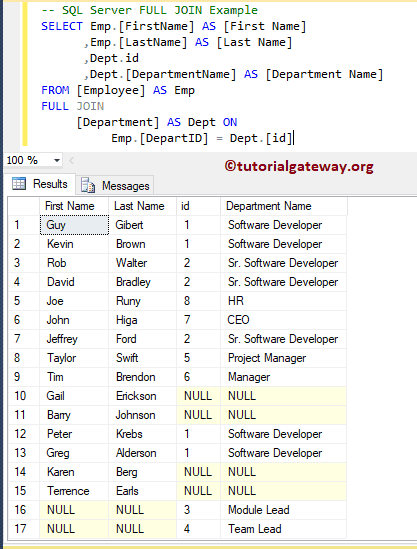Select the Department Name column header
417x549 pixels.
284,206
